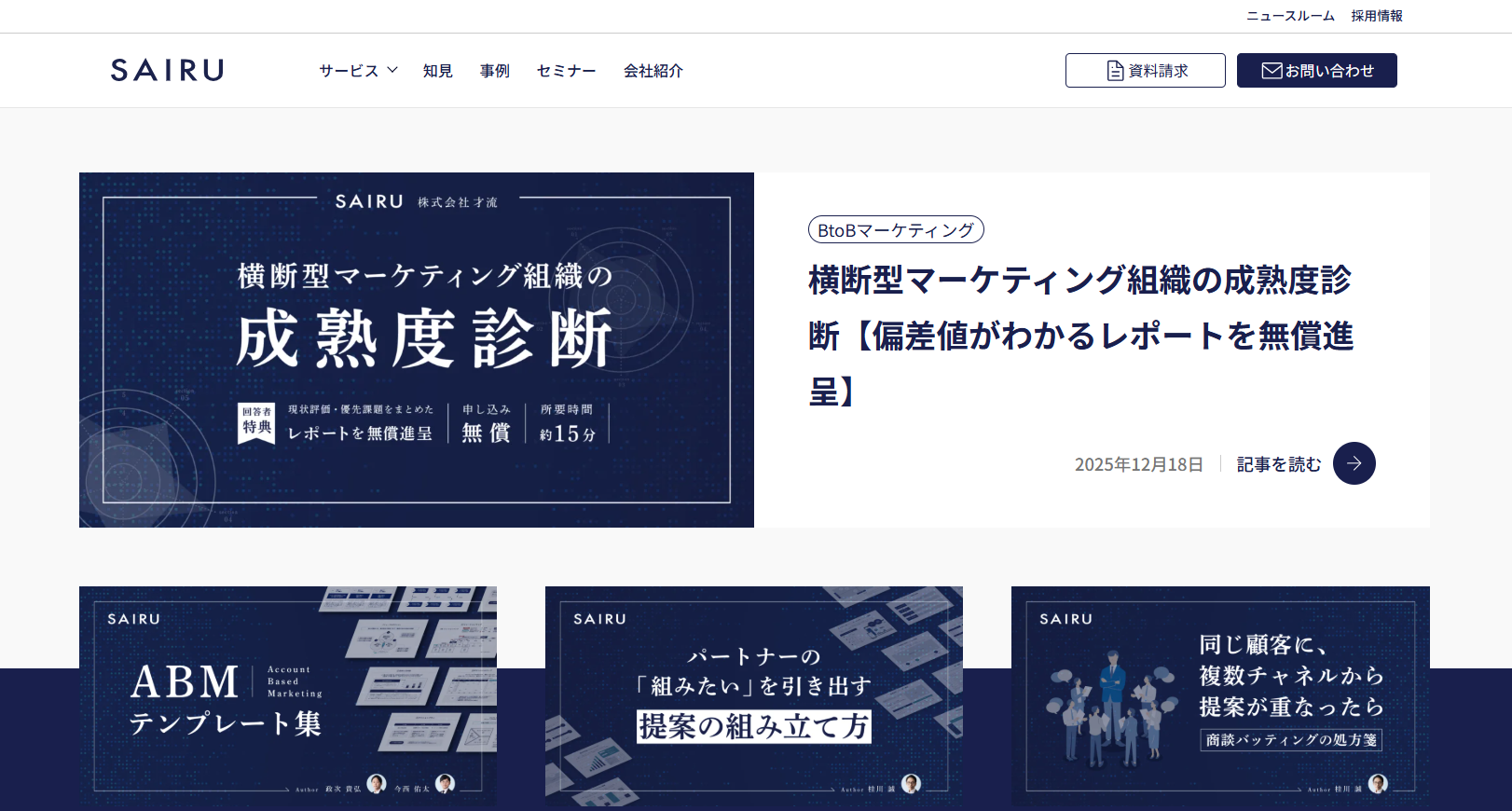Expand the サービス dropdown chevron
The width and height of the screenshot is (1512, 811).
(392, 70)
